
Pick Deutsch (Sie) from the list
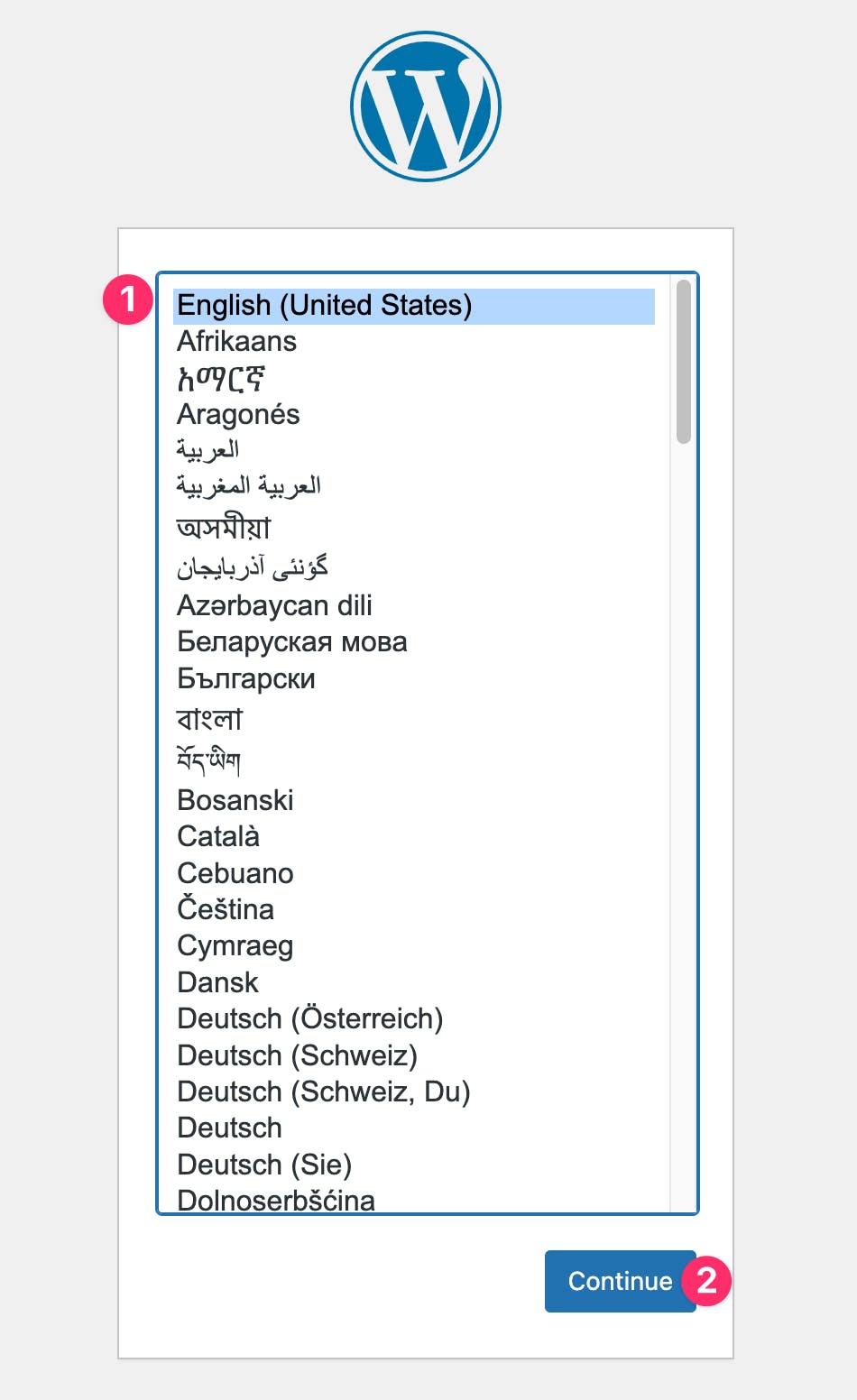click(x=264, y=1165)
